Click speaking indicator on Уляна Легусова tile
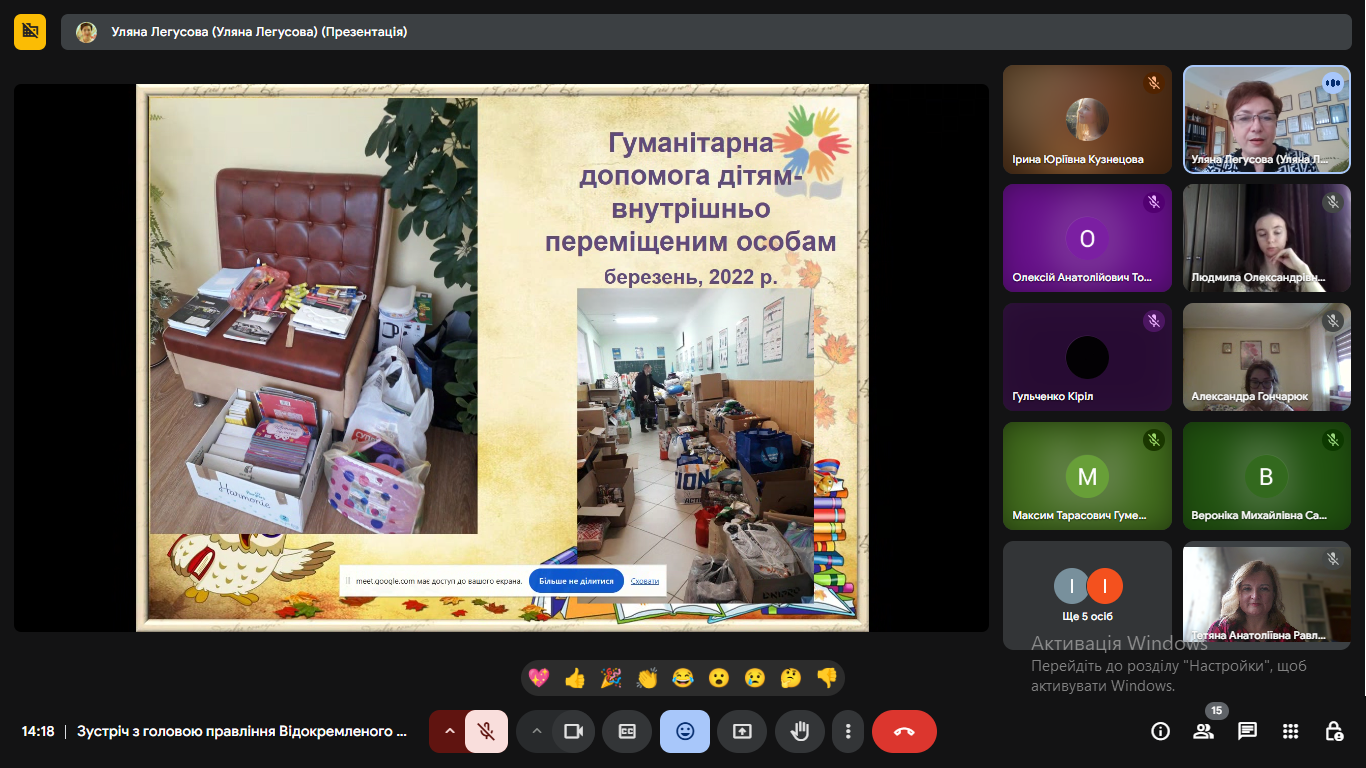The width and height of the screenshot is (1366, 768). click(1332, 83)
